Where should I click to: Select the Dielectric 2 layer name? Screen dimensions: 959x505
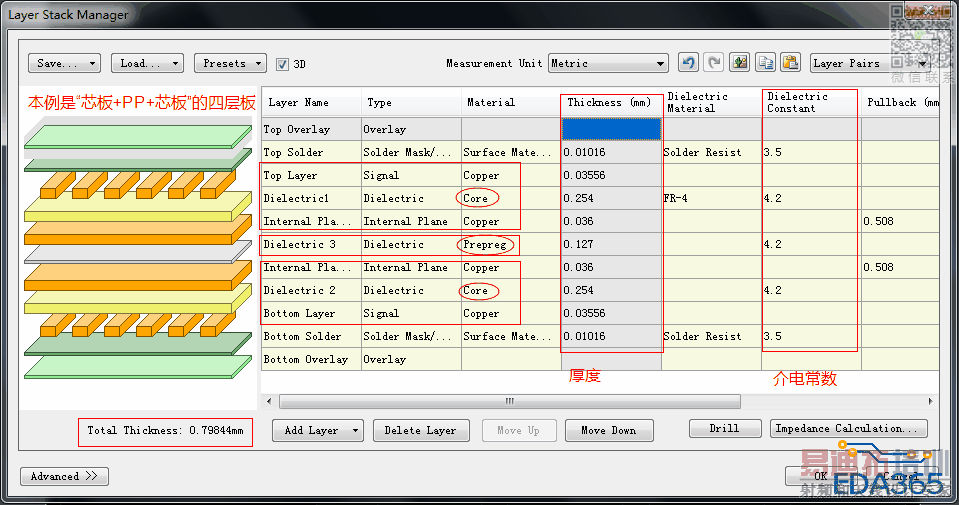(311, 290)
